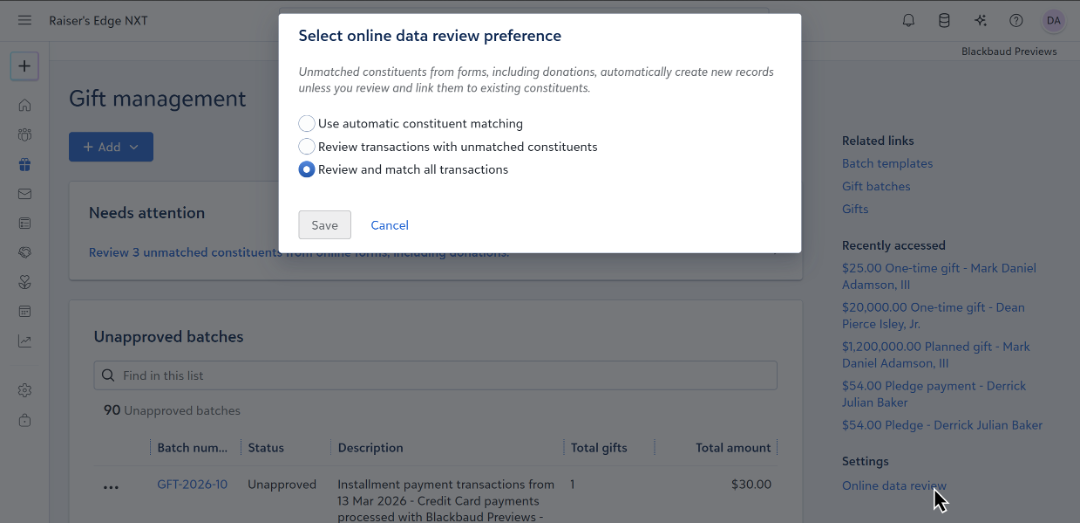Click the database icon in header

click(944, 21)
